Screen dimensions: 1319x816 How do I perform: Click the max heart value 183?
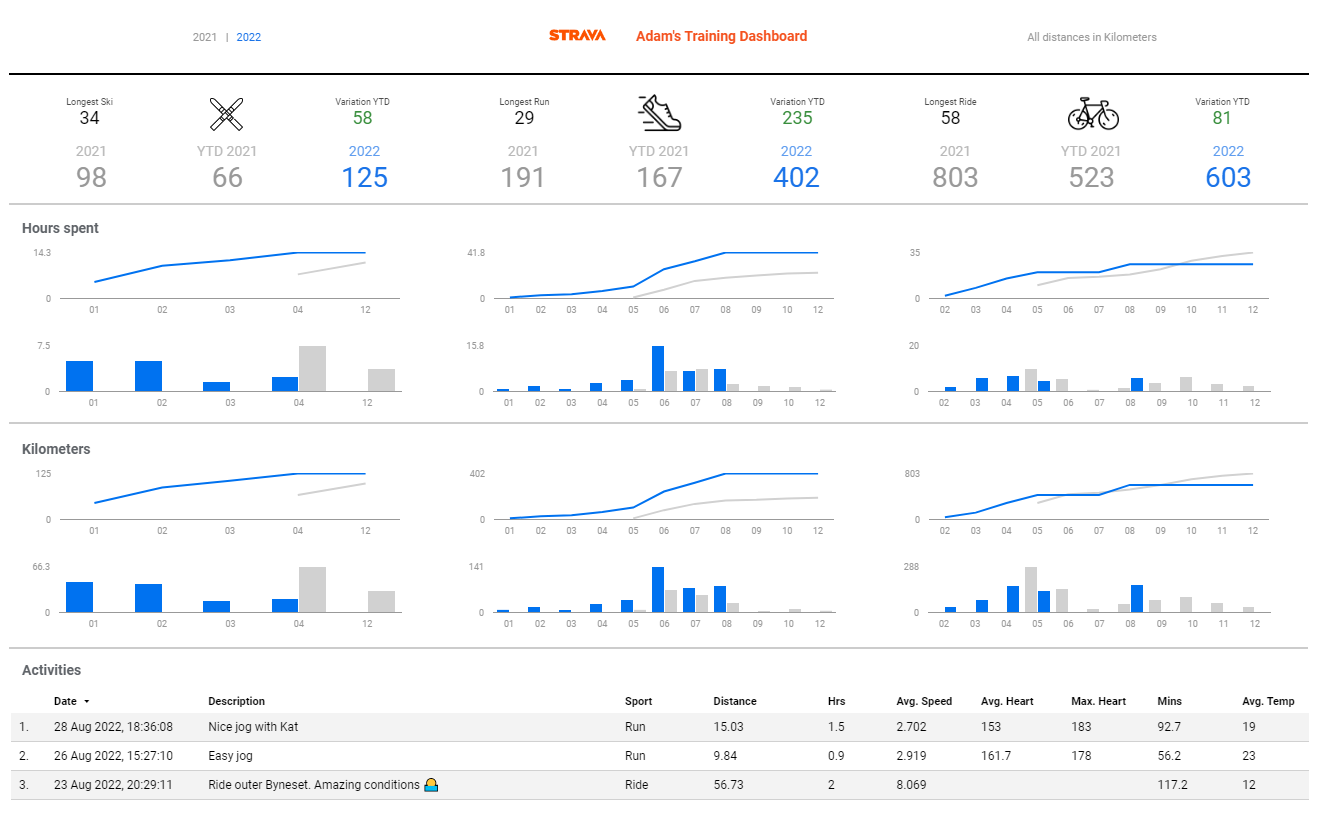pyautogui.click(x=1080, y=727)
